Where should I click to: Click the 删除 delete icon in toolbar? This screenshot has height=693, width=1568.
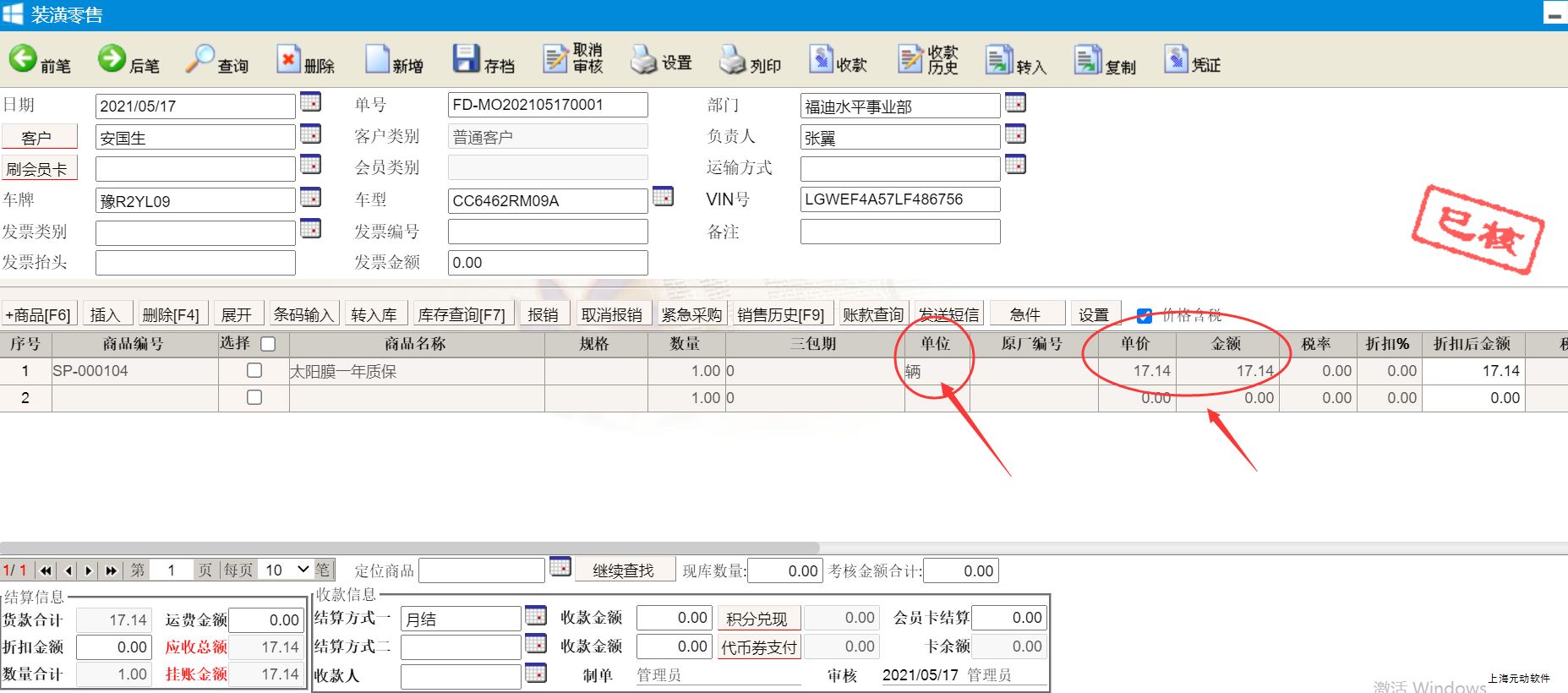pyautogui.click(x=305, y=61)
